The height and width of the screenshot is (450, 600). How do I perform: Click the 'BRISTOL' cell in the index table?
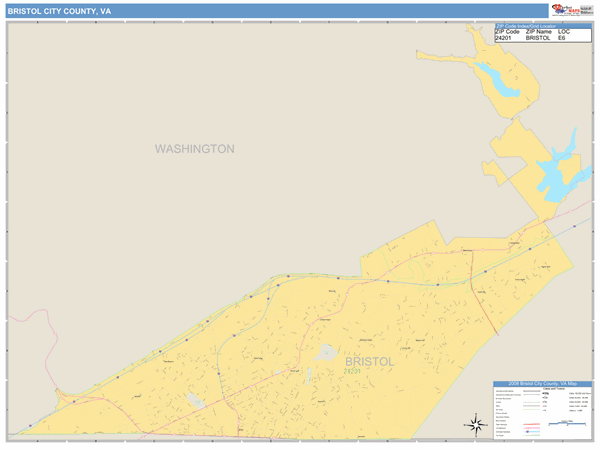pyautogui.click(x=538, y=38)
